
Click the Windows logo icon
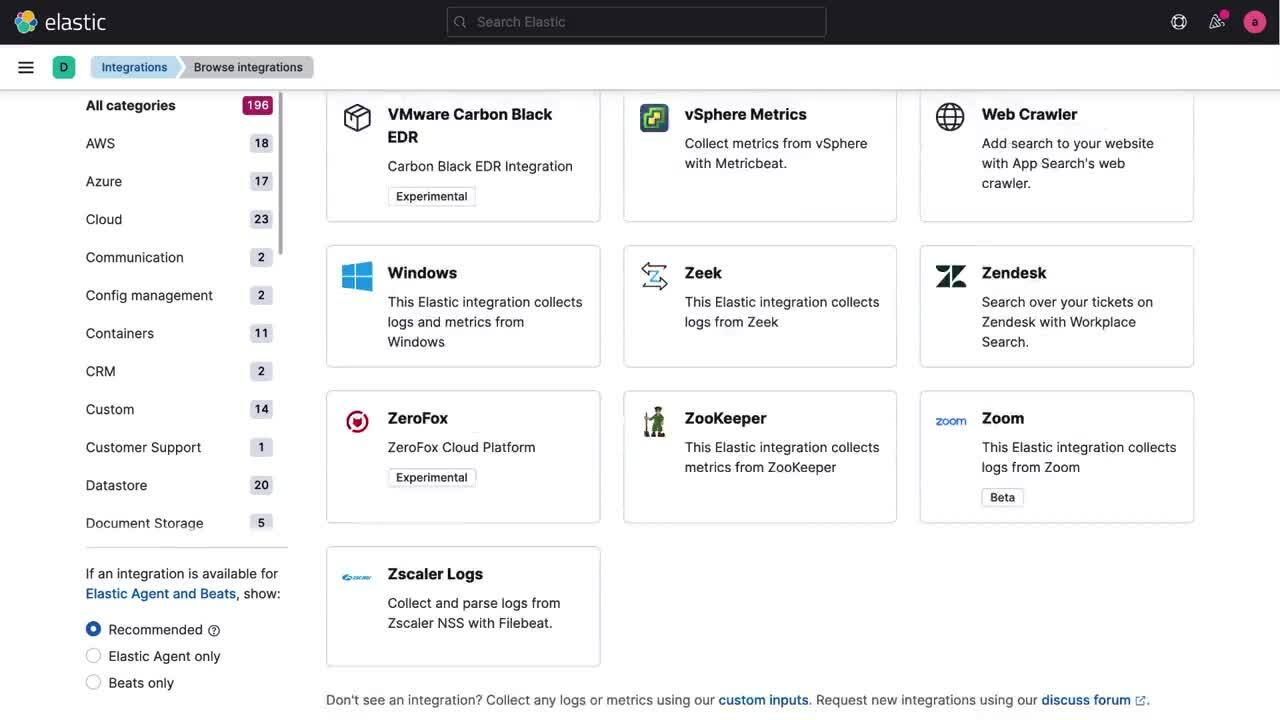pyautogui.click(x=357, y=276)
